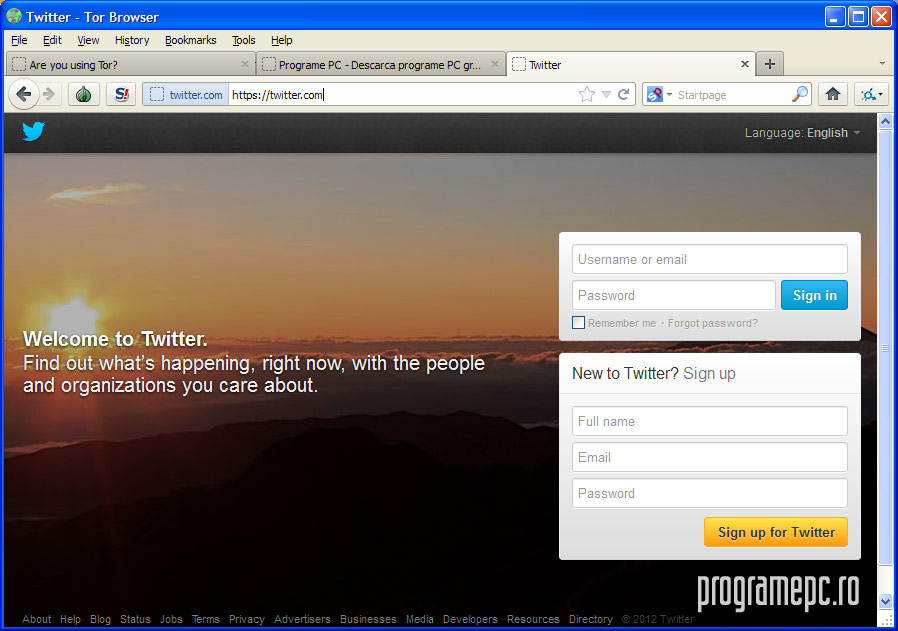This screenshot has height=631, width=898.
Task: Open the Privacy footer link
Action: pyautogui.click(x=247, y=619)
